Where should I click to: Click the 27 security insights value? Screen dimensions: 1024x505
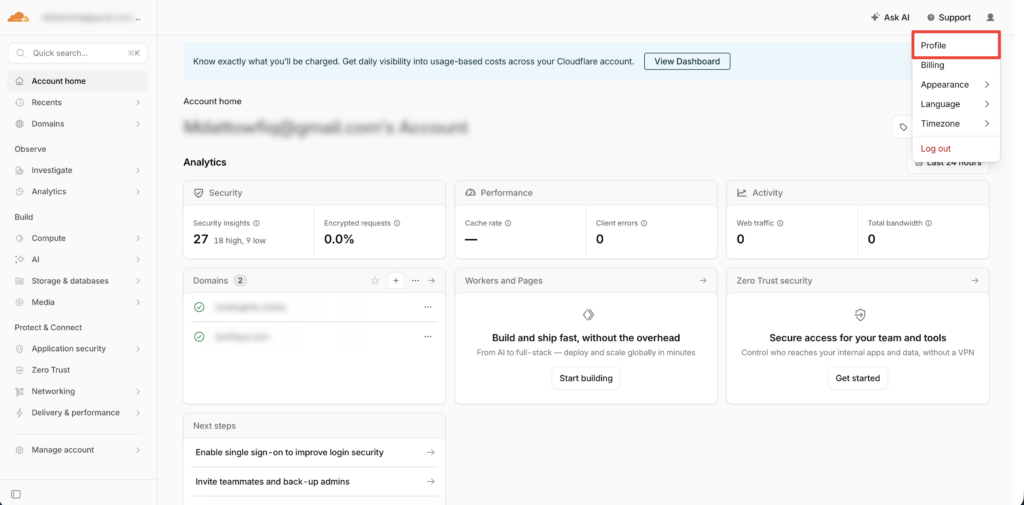coord(200,240)
